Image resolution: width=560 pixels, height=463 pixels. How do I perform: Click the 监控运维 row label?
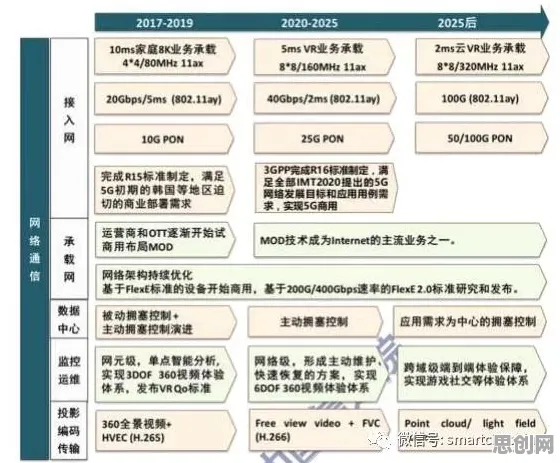point(69,370)
